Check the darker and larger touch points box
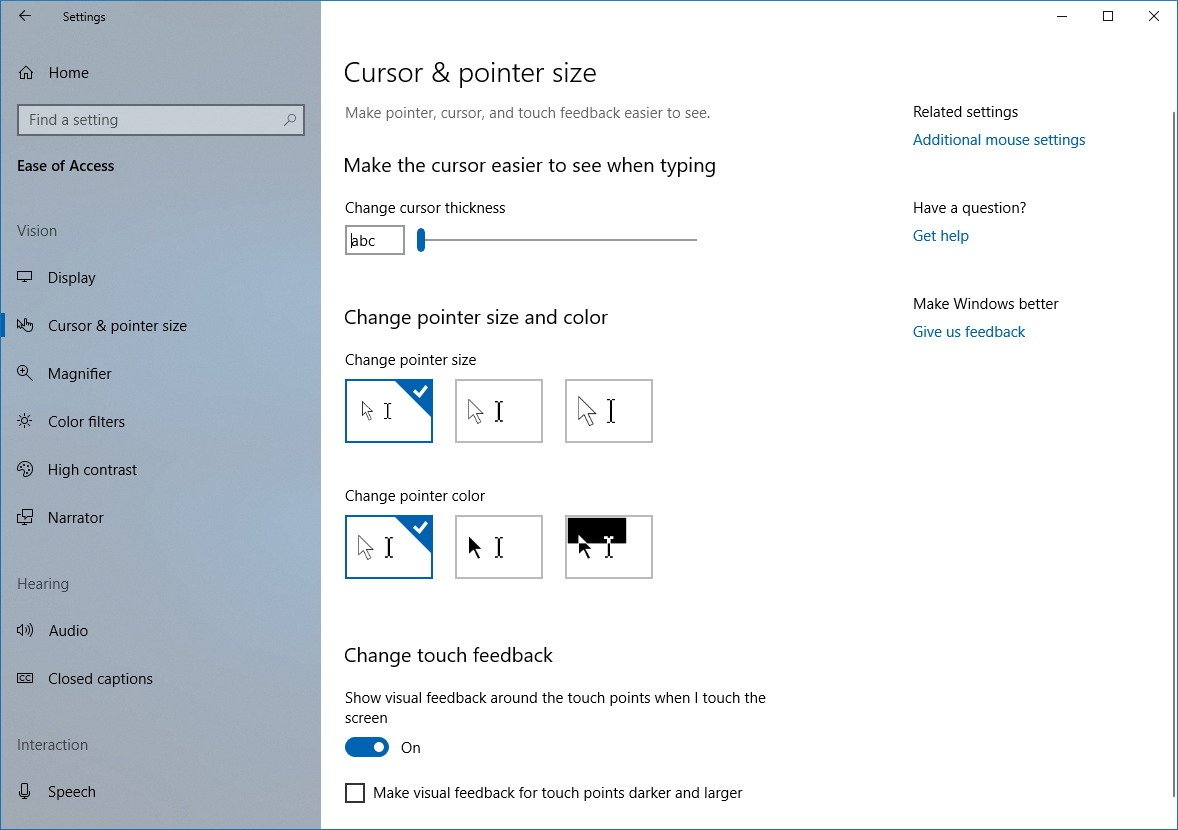1178x830 pixels. tap(355, 793)
